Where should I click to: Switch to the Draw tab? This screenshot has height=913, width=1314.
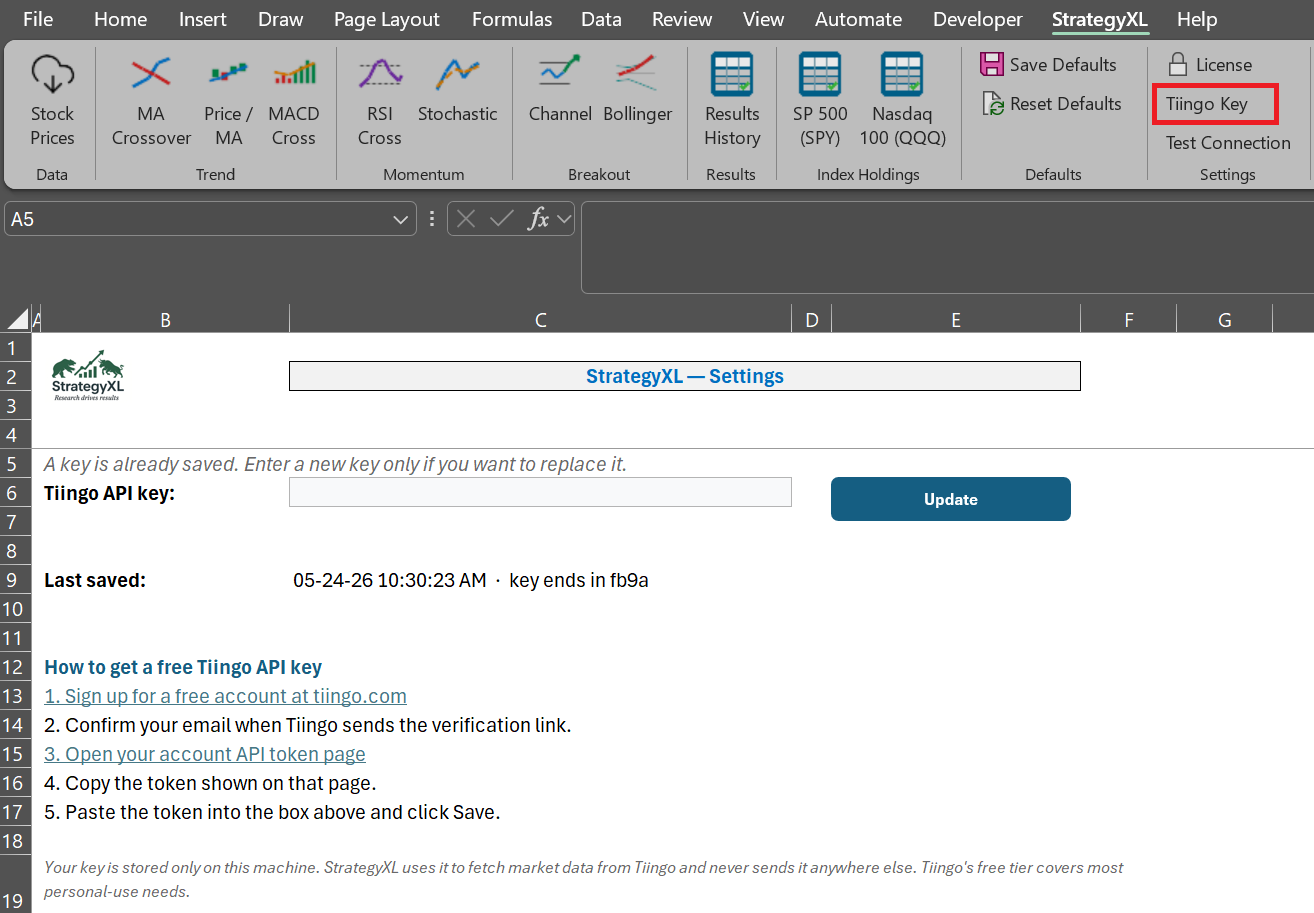pyautogui.click(x=280, y=19)
